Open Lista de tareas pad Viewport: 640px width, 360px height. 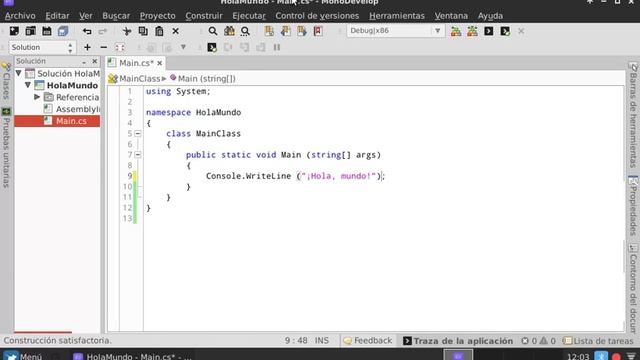tap(598, 340)
